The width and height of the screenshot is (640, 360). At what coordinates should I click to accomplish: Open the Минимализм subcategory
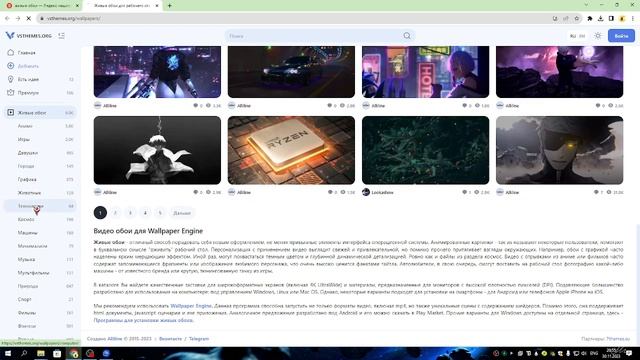click(40, 246)
